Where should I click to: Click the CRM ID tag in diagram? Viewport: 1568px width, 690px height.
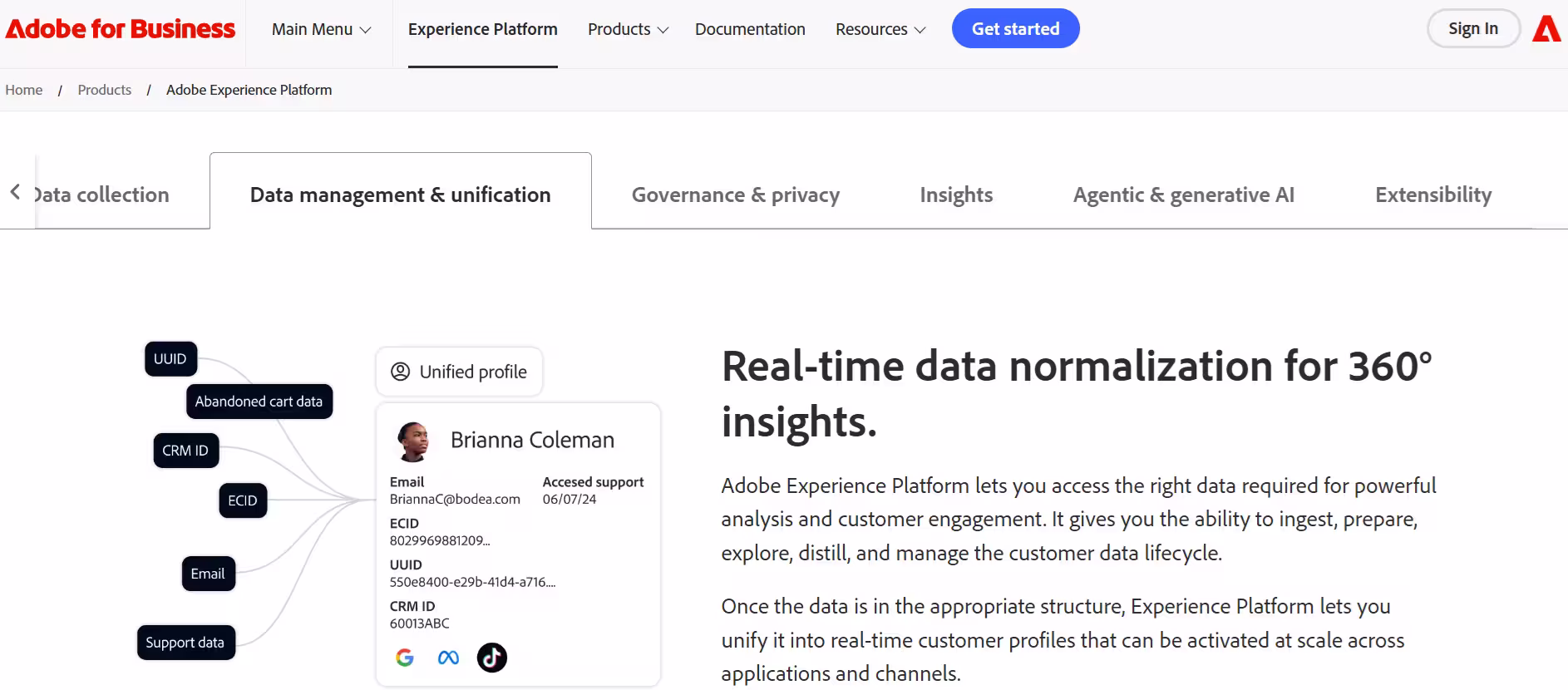point(185,451)
